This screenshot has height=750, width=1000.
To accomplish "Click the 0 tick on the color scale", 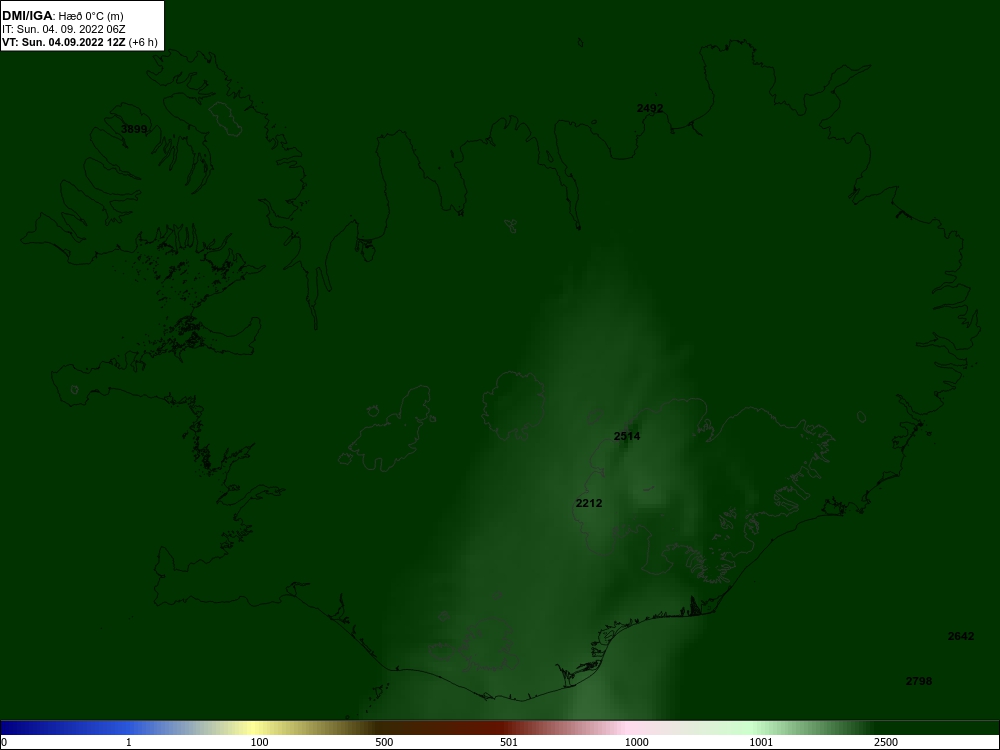I will click(4, 742).
